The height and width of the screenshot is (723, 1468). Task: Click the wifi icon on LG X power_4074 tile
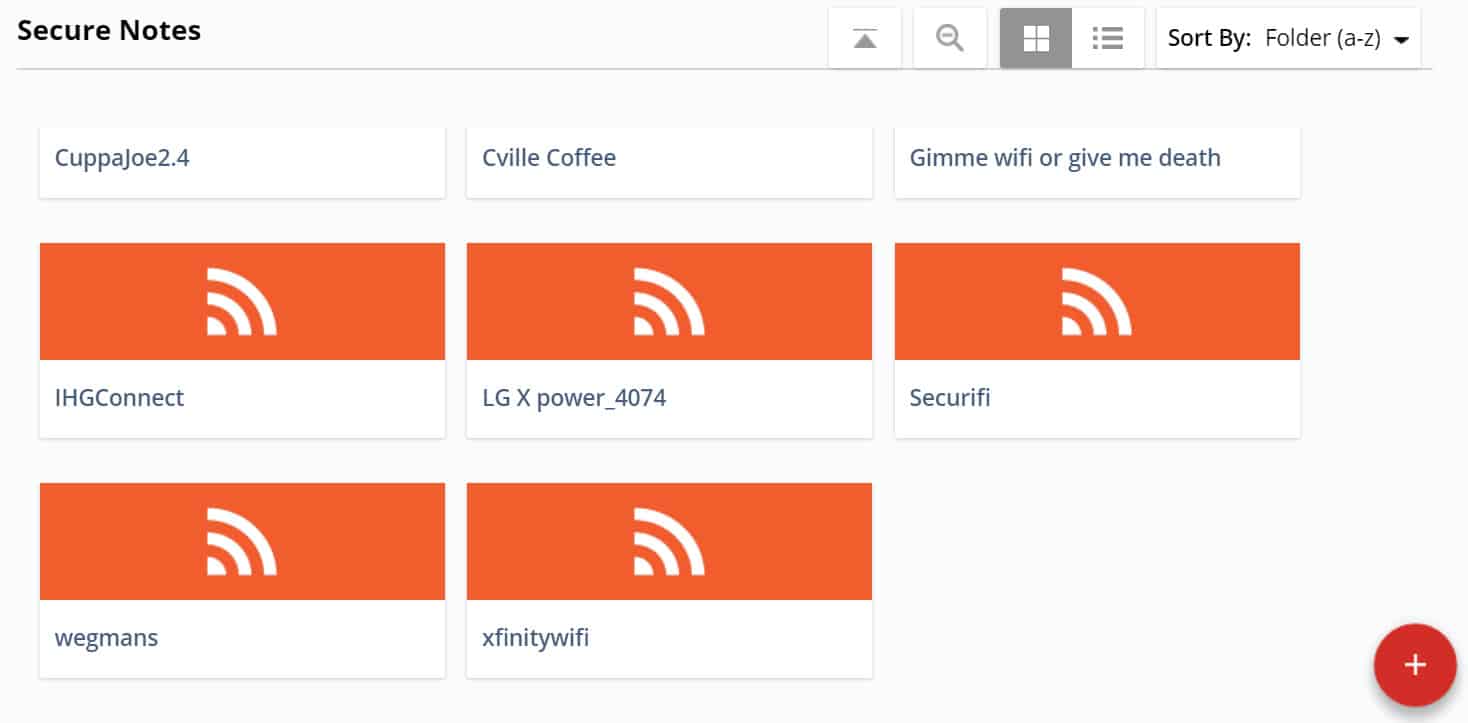669,301
